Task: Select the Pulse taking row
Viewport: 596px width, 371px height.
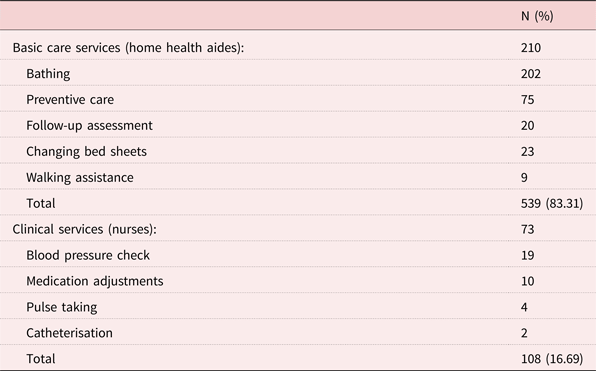Action: point(298,307)
